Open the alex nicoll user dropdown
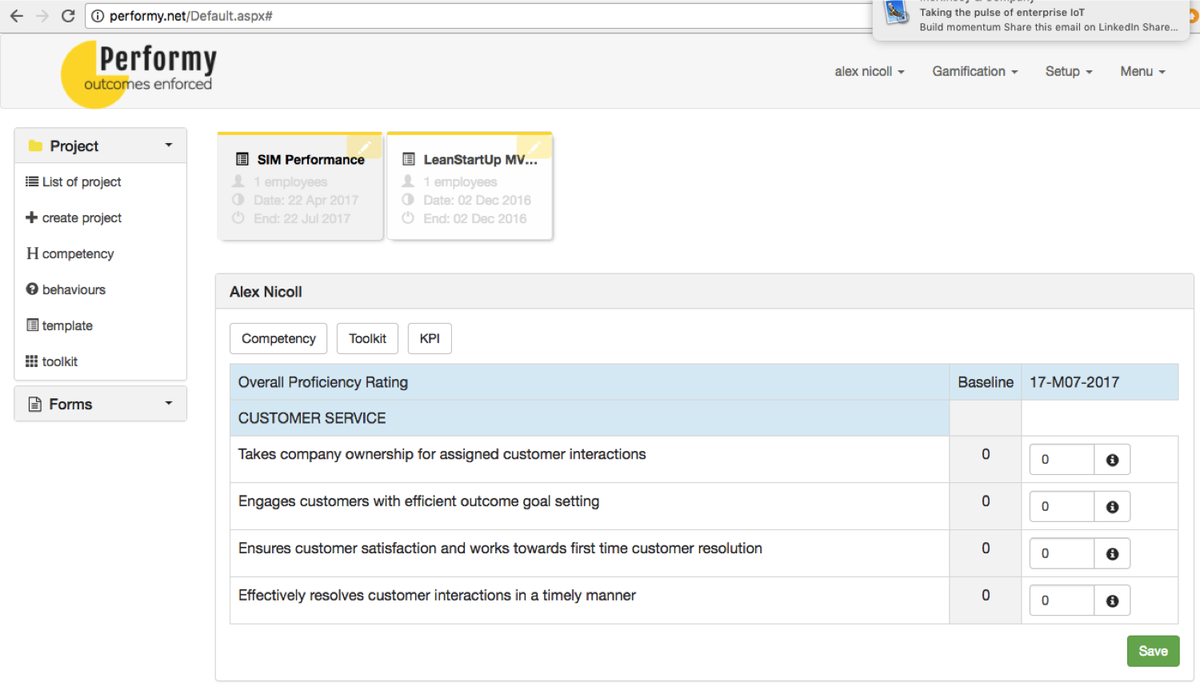This screenshot has width=1200, height=690. (x=869, y=72)
